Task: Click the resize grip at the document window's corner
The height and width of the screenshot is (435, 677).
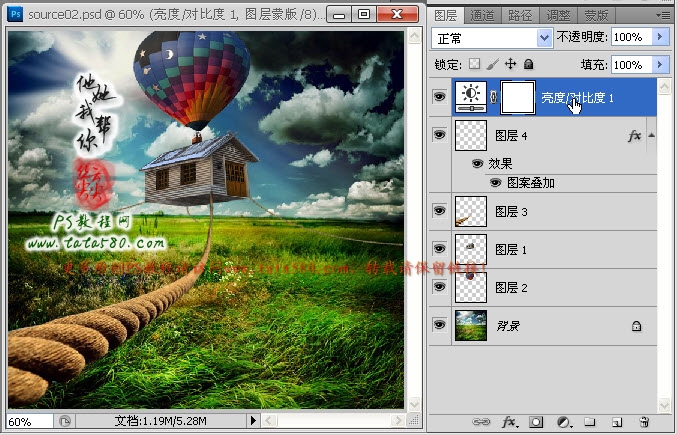Action: (x=414, y=420)
